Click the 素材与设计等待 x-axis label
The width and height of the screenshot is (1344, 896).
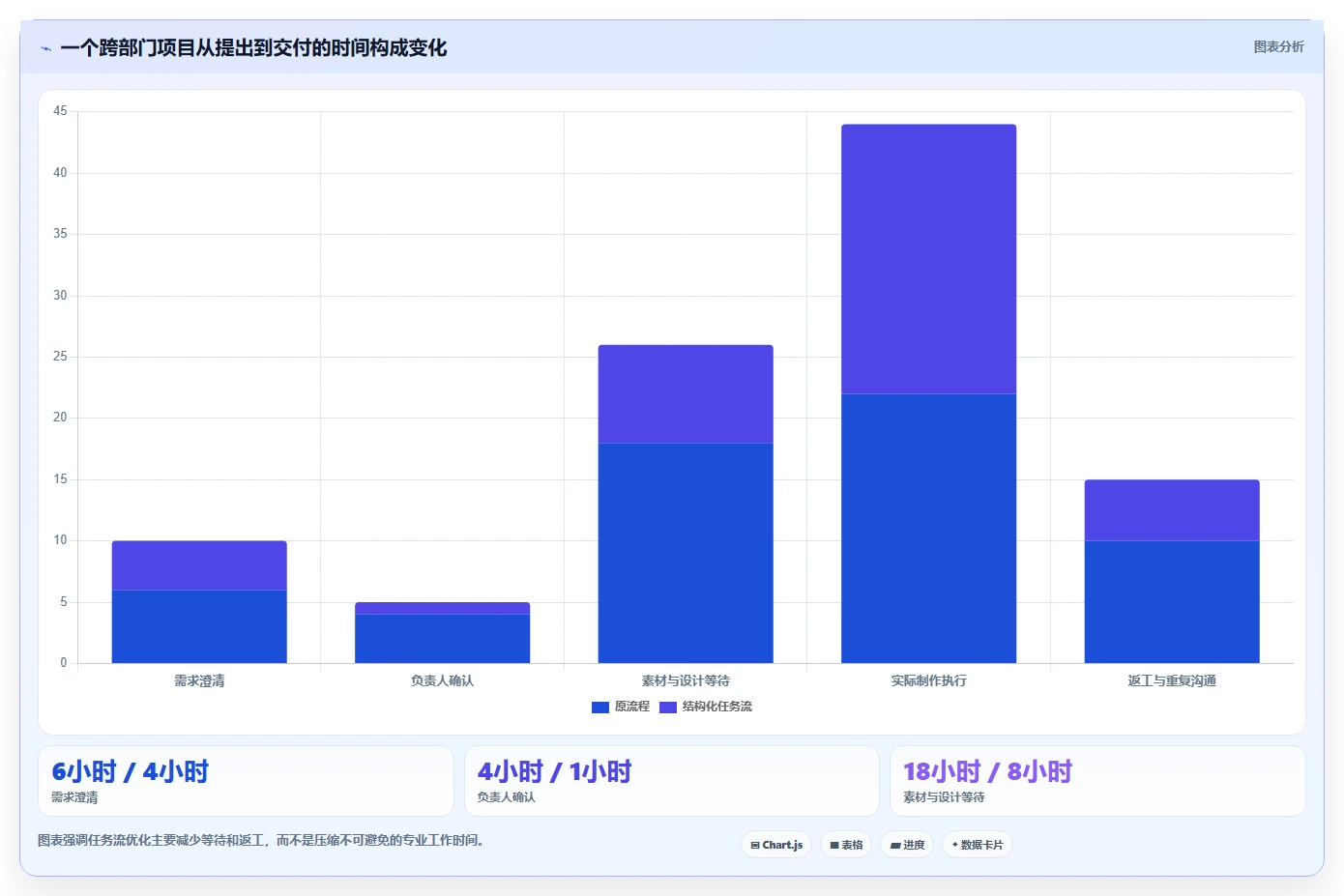(686, 680)
